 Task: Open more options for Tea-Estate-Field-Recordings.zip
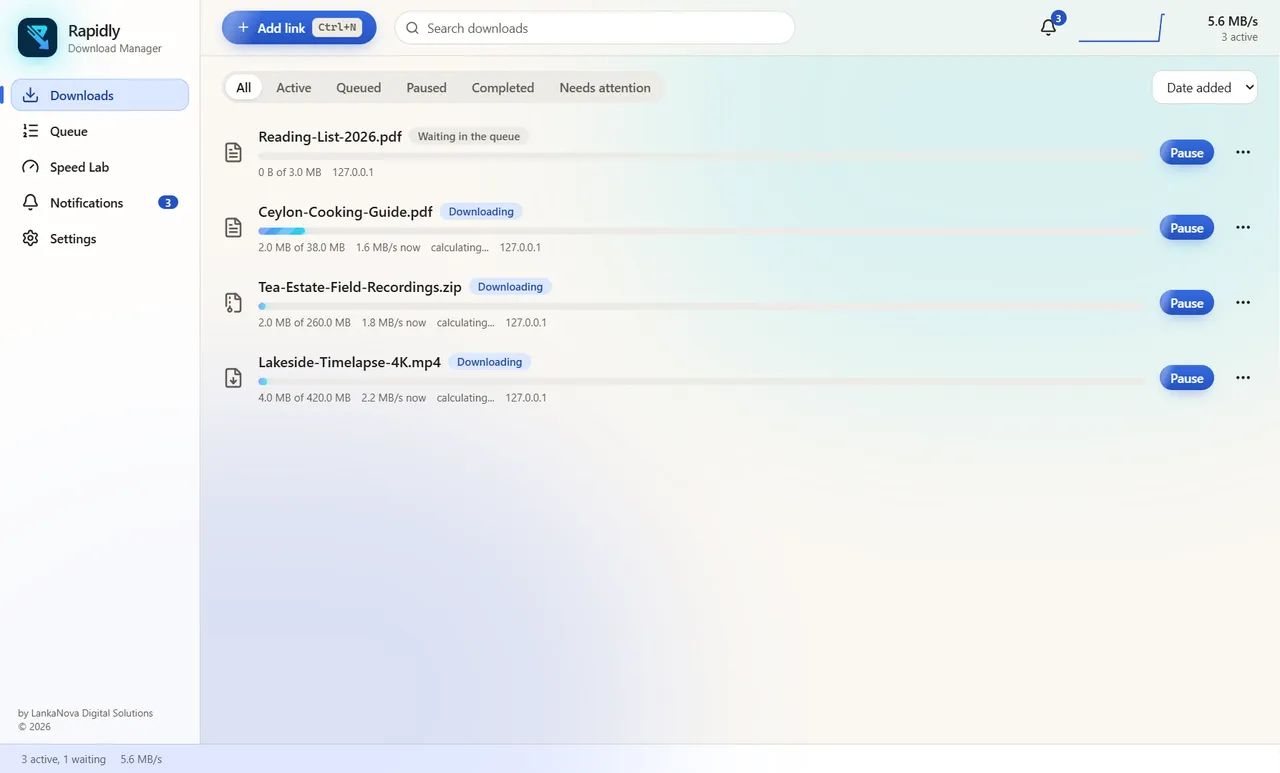pyautogui.click(x=1243, y=302)
